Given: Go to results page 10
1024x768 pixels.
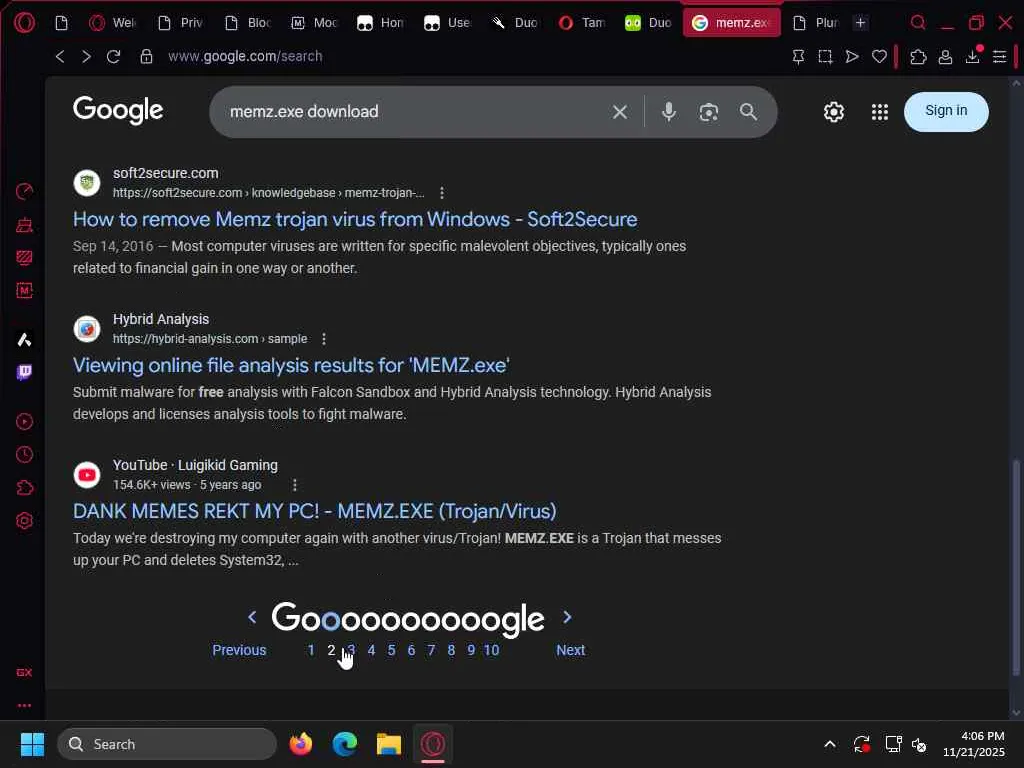Looking at the screenshot, I should [491, 650].
